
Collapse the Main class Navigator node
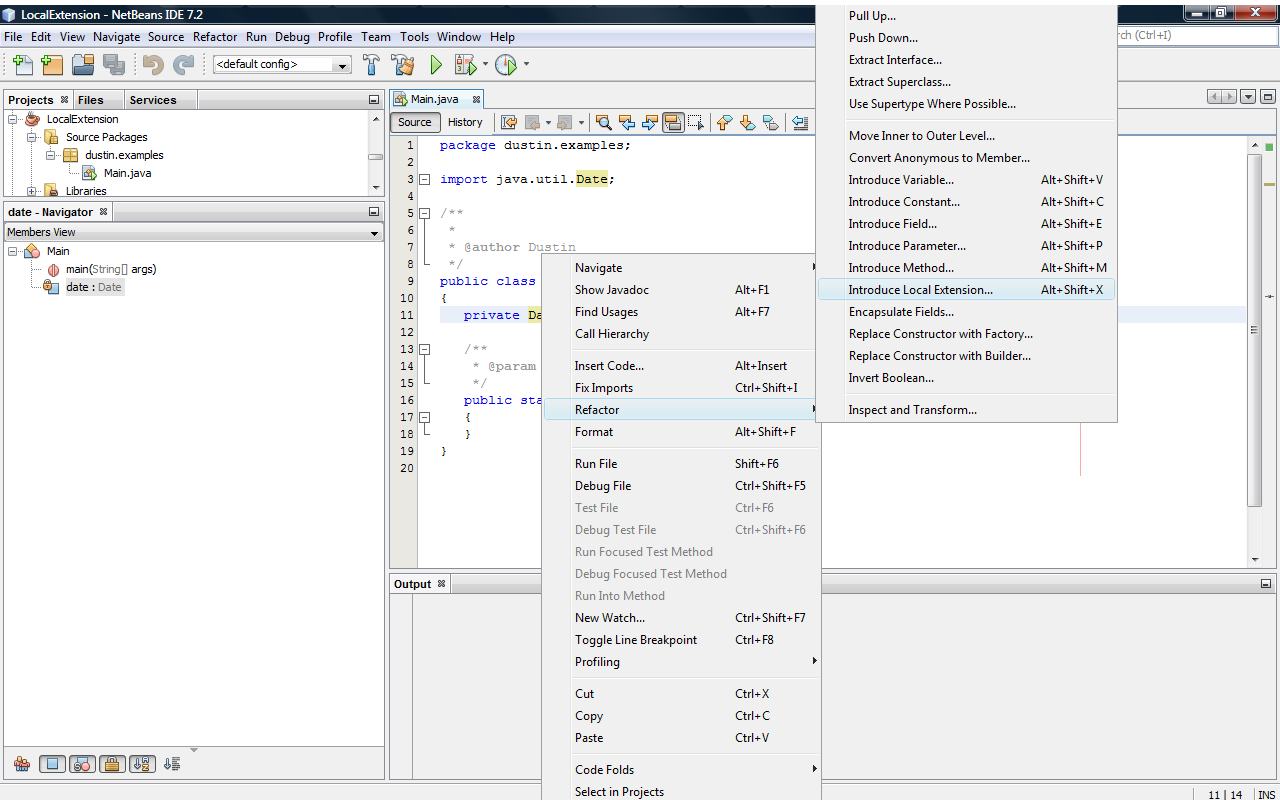tap(14, 251)
